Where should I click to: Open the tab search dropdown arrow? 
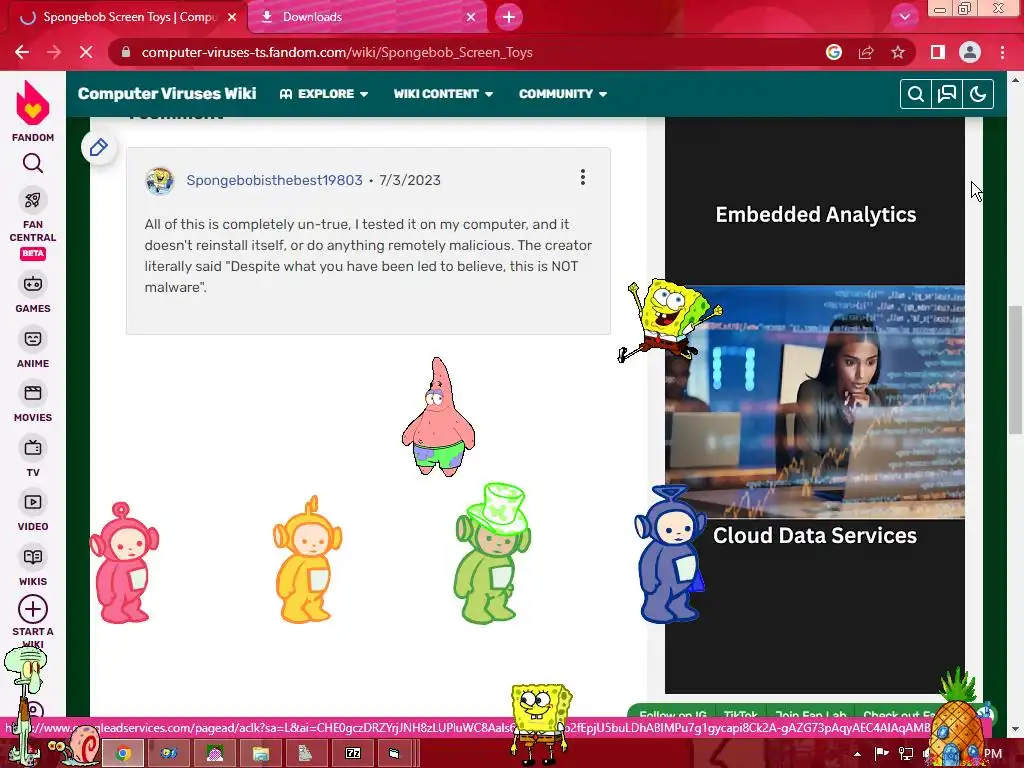click(904, 17)
